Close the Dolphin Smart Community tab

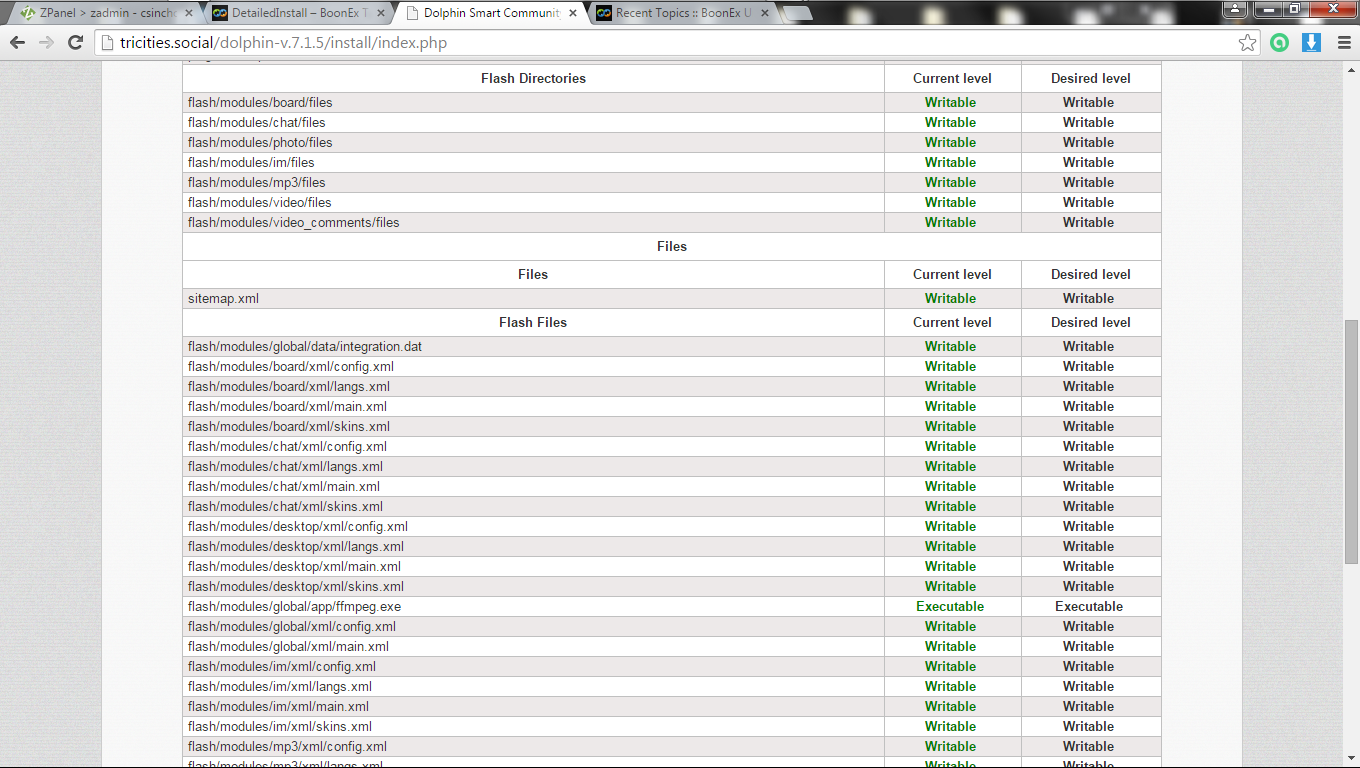573,13
